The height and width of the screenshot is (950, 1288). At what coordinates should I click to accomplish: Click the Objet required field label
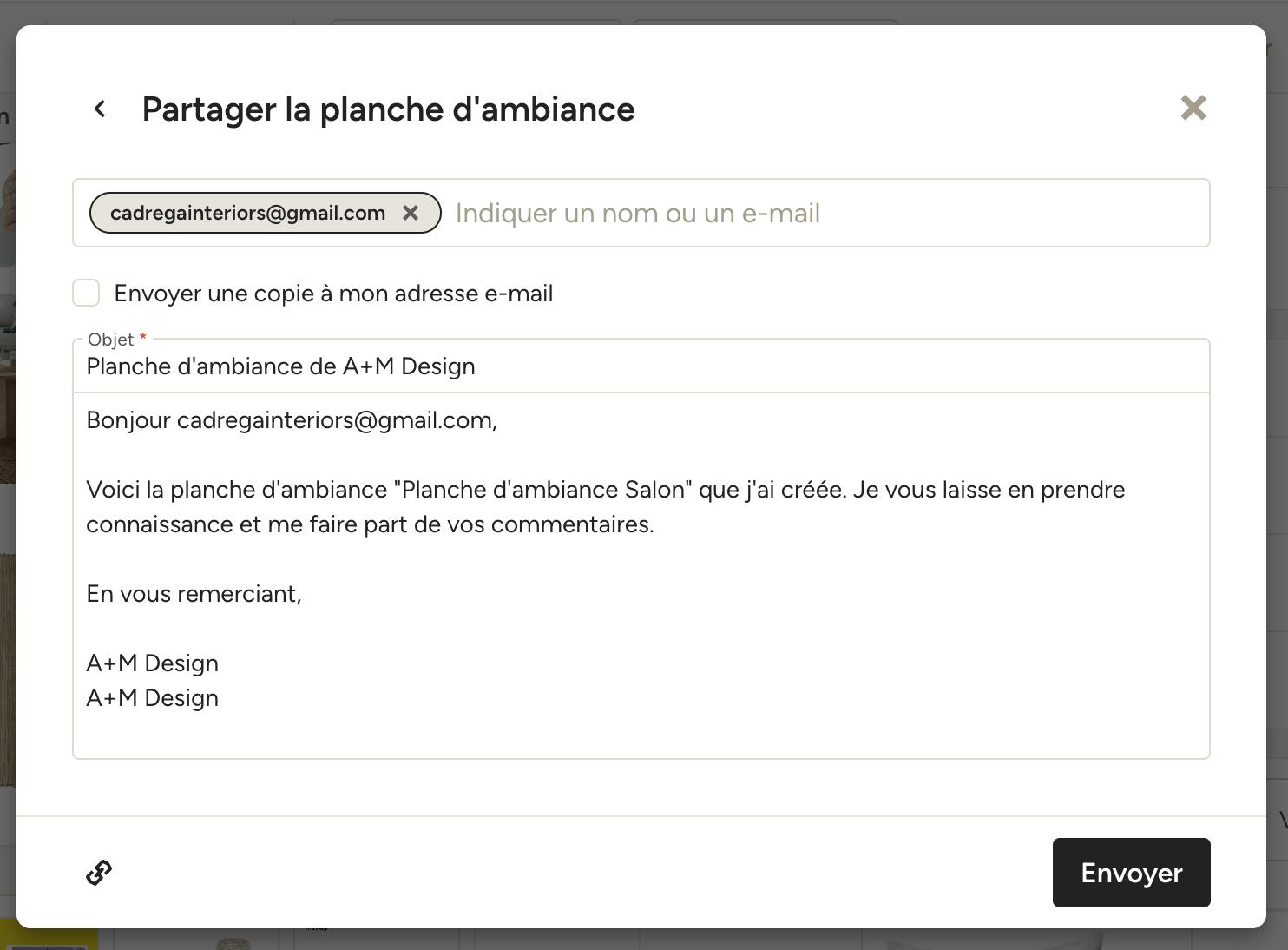click(117, 339)
